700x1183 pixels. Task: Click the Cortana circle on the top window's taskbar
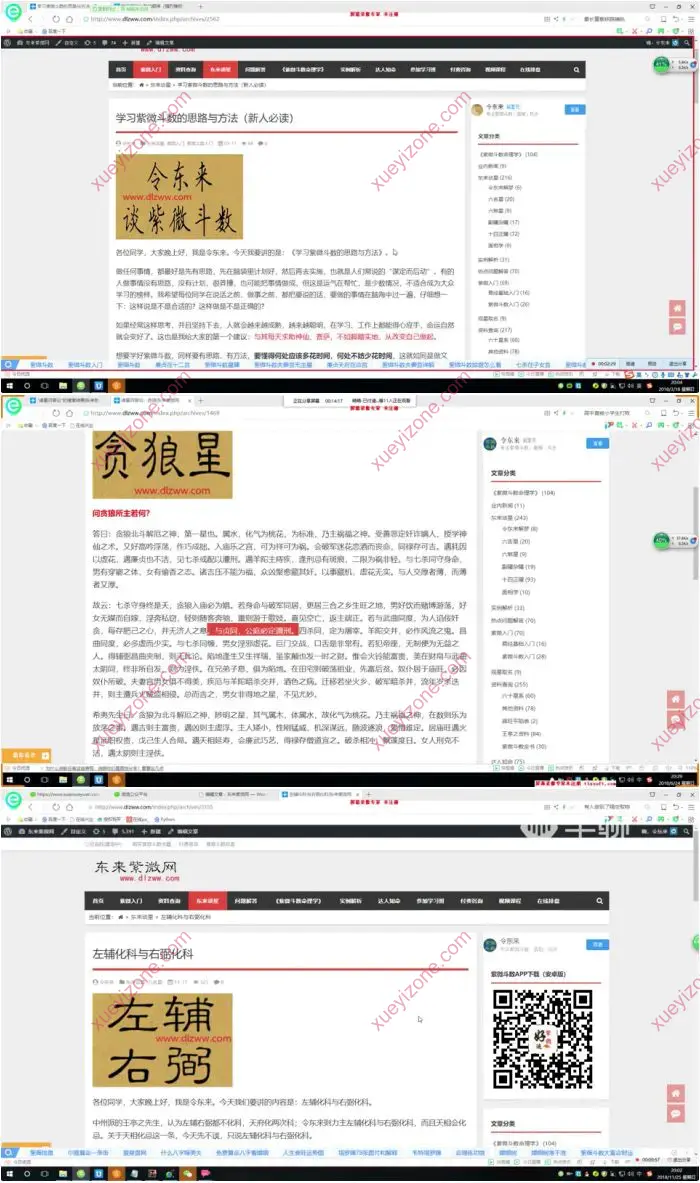click(27, 386)
